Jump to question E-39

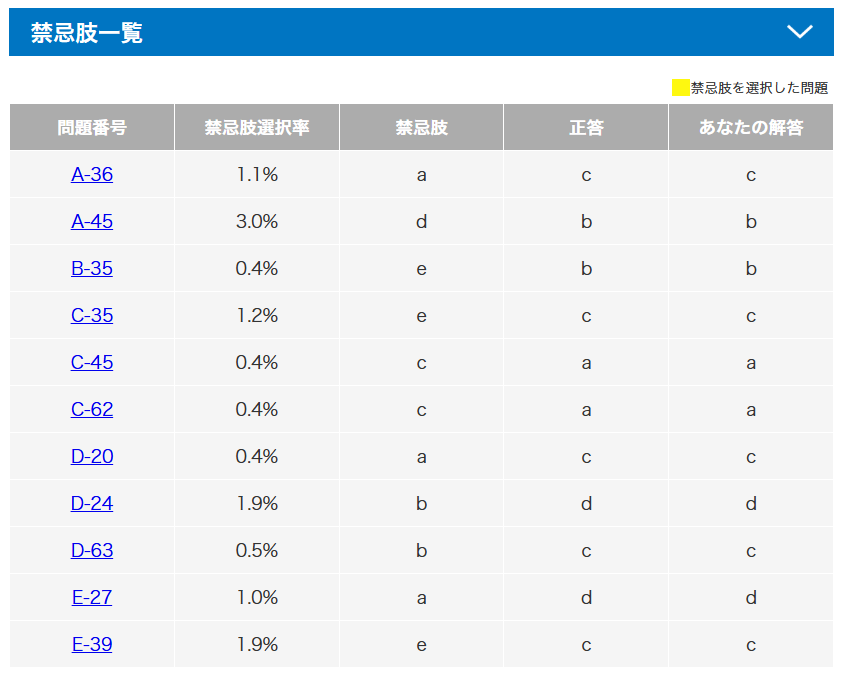click(92, 645)
